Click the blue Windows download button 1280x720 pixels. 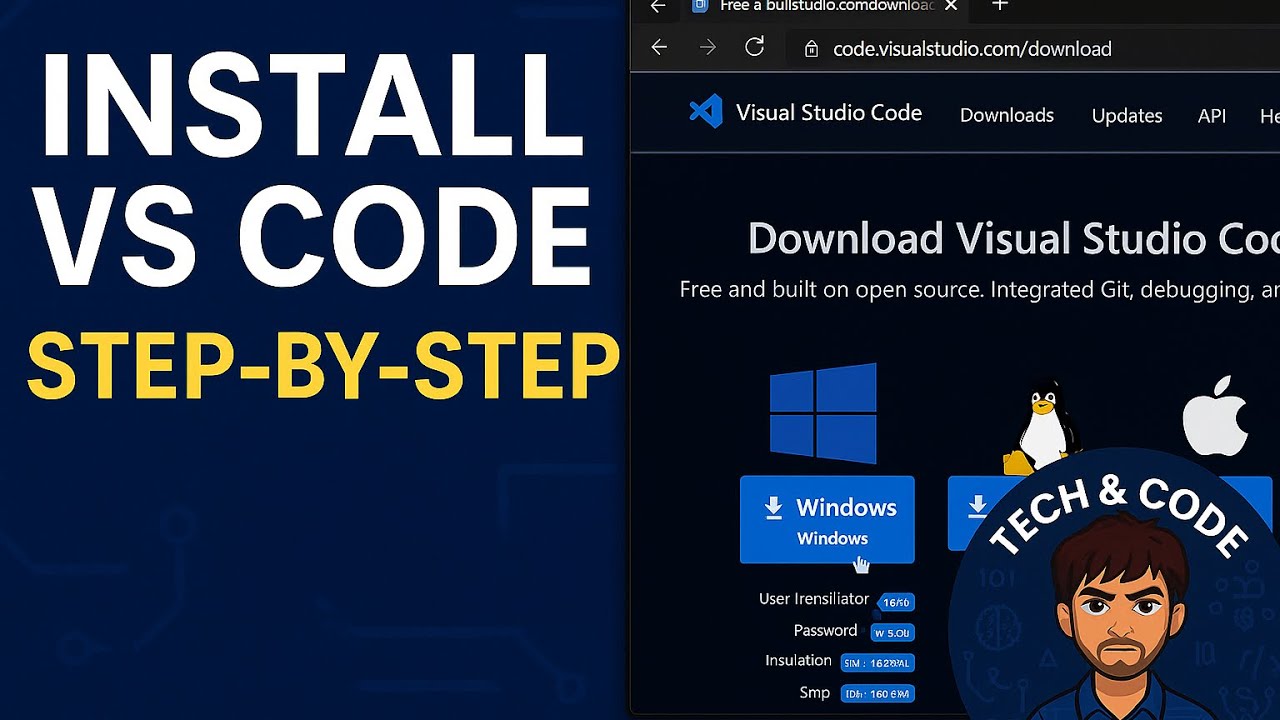pos(827,520)
